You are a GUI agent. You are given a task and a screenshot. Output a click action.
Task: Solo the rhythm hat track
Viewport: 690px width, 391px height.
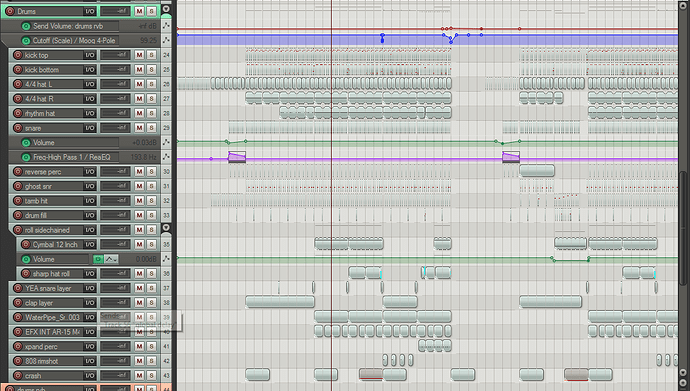[x=151, y=113]
